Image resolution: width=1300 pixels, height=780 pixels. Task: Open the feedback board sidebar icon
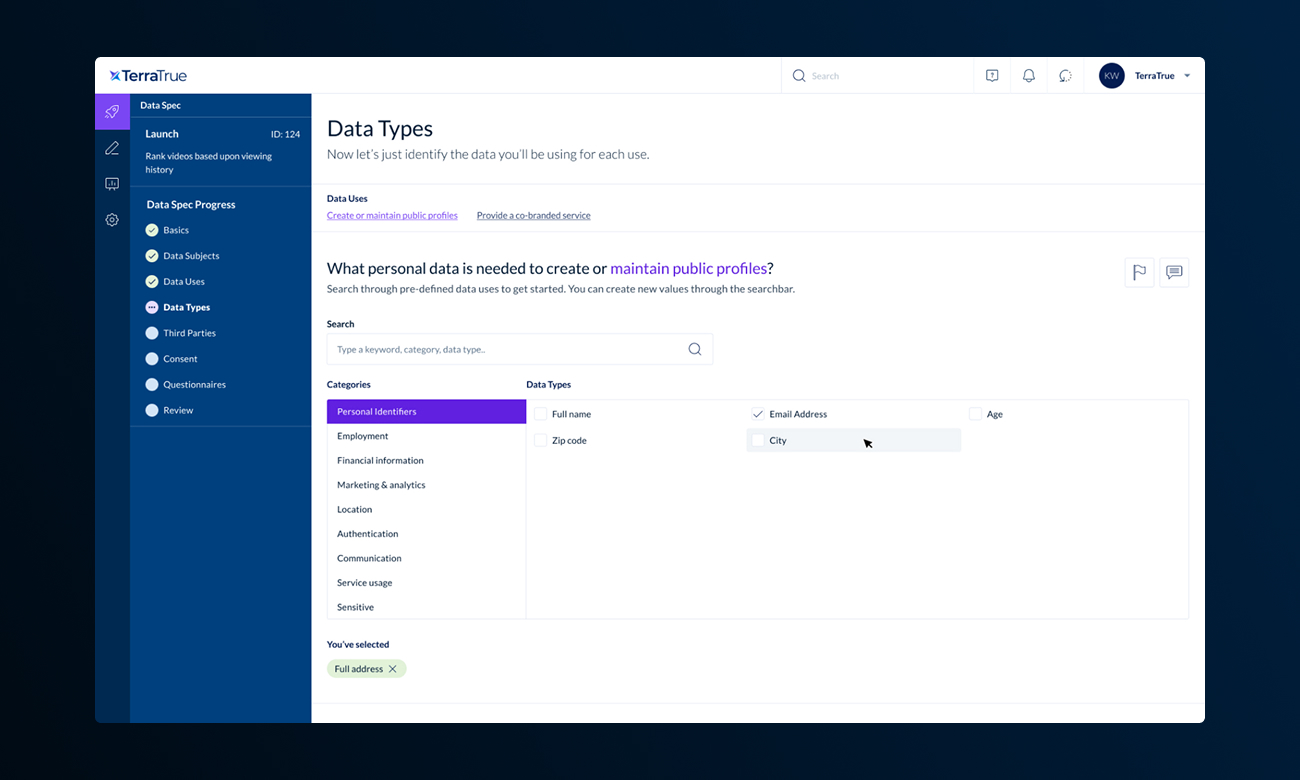pos(112,184)
